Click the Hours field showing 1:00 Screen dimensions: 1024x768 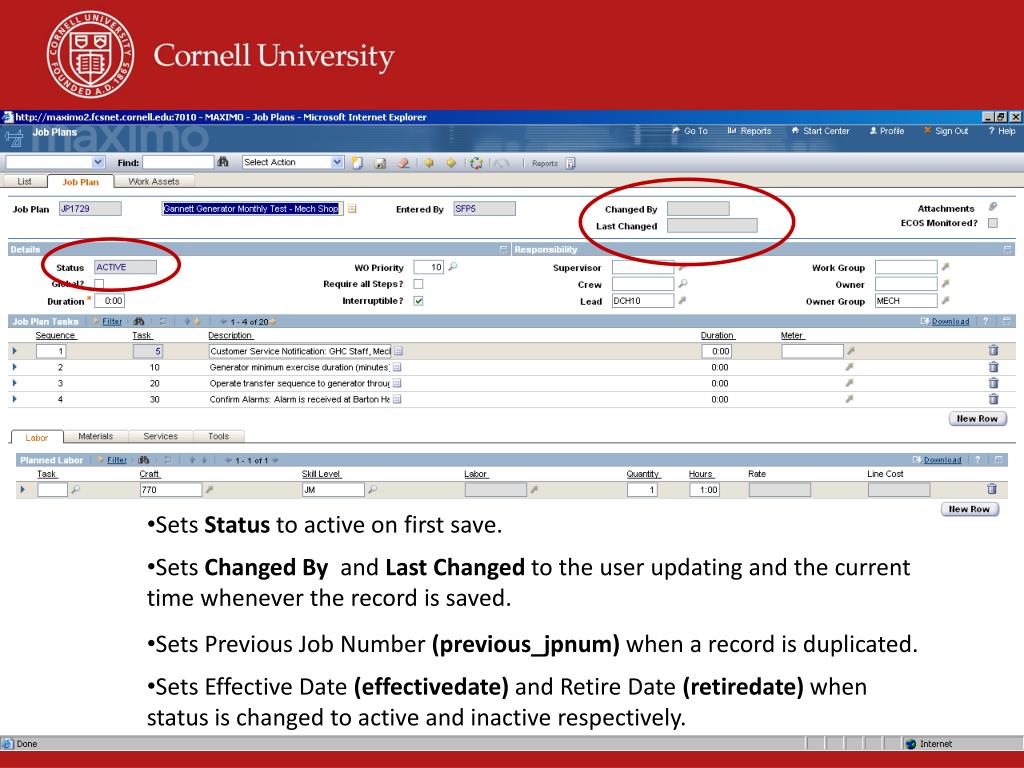click(705, 489)
